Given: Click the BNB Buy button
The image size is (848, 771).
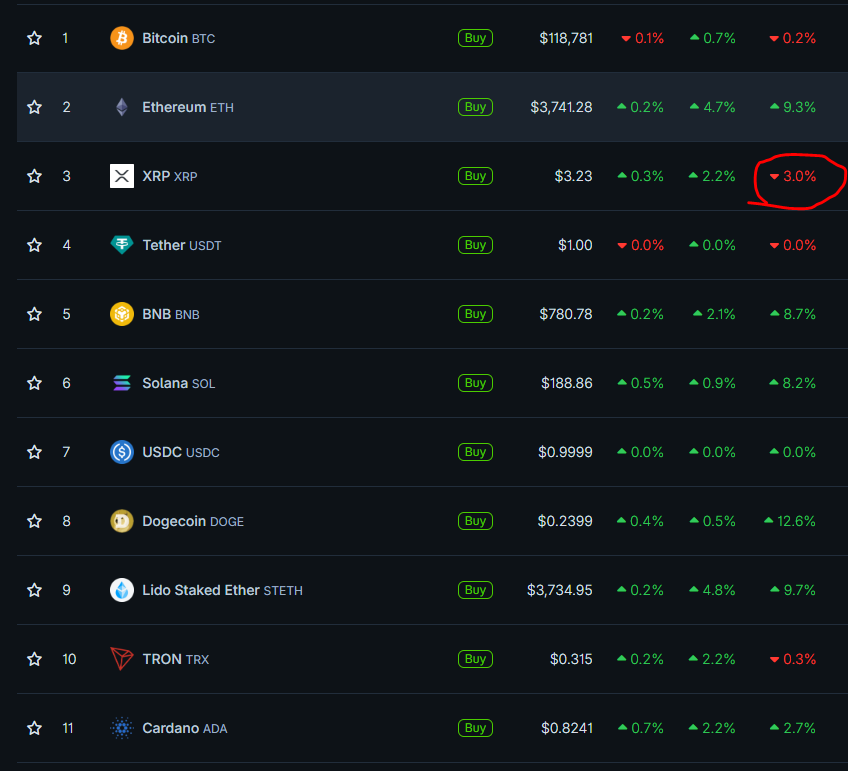Looking at the screenshot, I should (475, 314).
